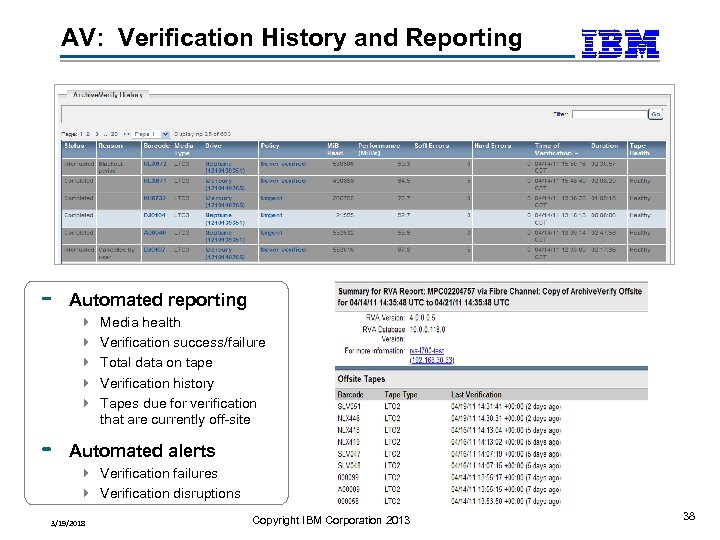Jump to page 3 of results
Viewport: 720px width, 540px height.
pos(97,133)
